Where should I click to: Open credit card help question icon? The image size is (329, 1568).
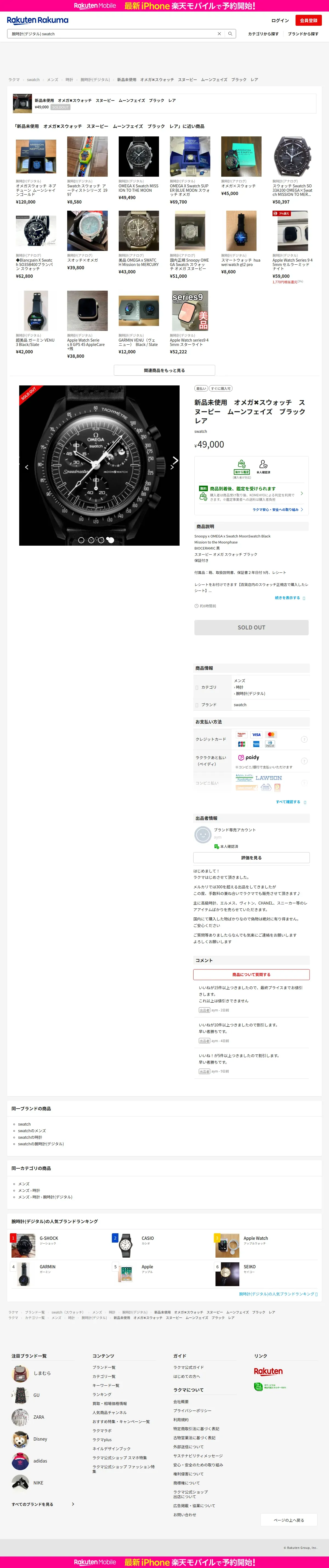pyautogui.click(x=304, y=739)
